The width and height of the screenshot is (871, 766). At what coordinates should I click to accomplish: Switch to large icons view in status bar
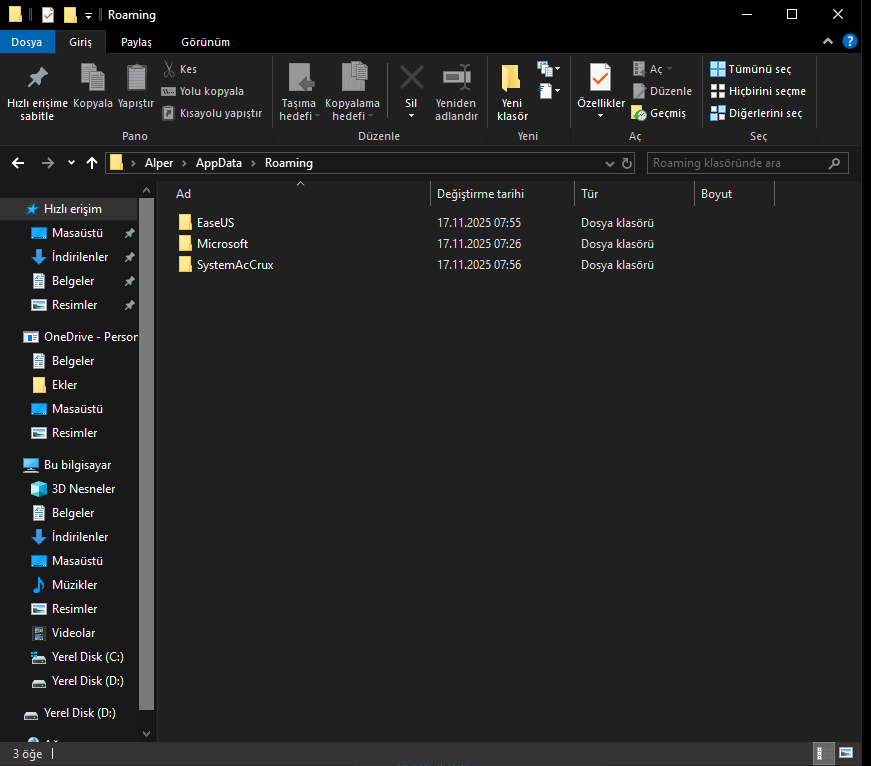(846, 753)
